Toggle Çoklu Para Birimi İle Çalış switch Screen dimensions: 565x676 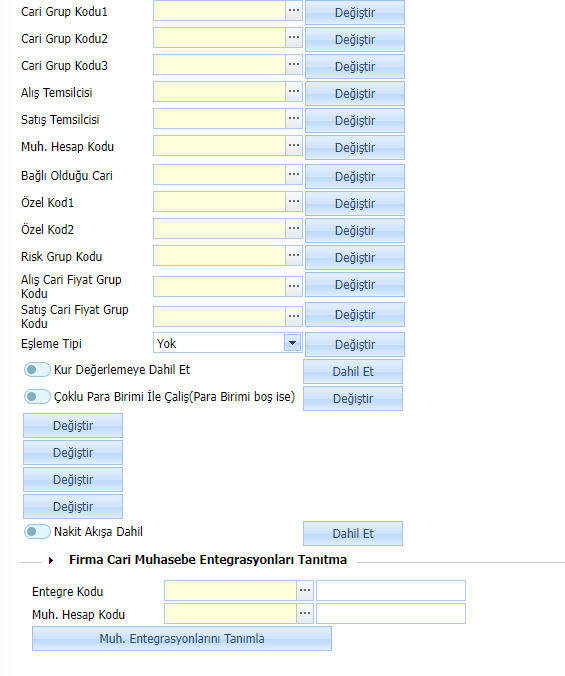[x=37, y=397]
